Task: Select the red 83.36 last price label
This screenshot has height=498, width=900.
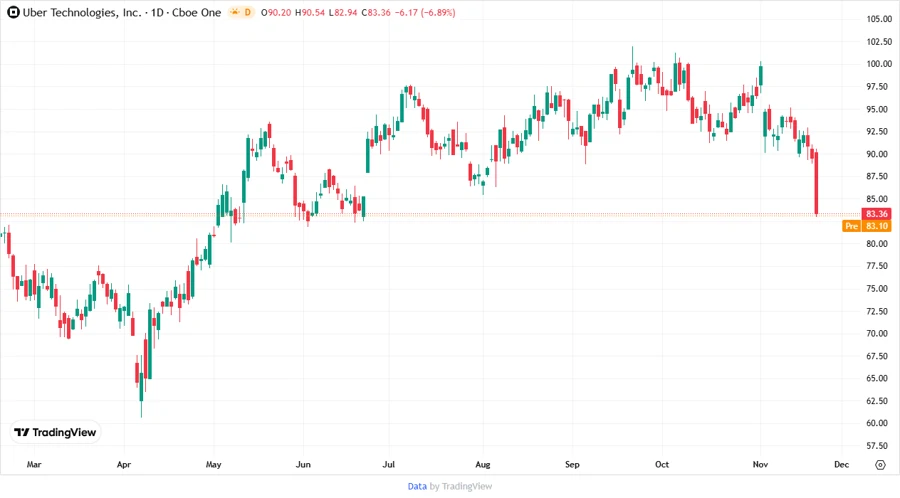Action: [876, 213]
